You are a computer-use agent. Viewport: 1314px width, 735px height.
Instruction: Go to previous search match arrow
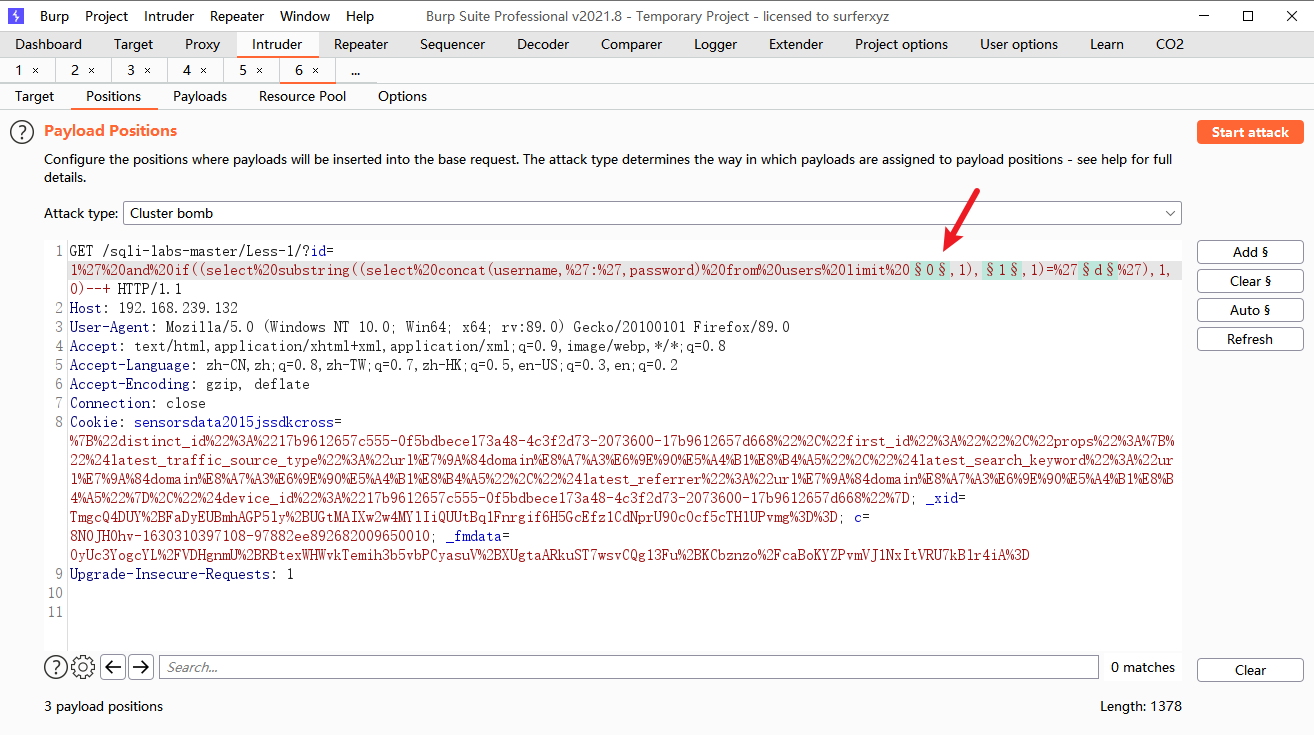click(x=113, y=667)
